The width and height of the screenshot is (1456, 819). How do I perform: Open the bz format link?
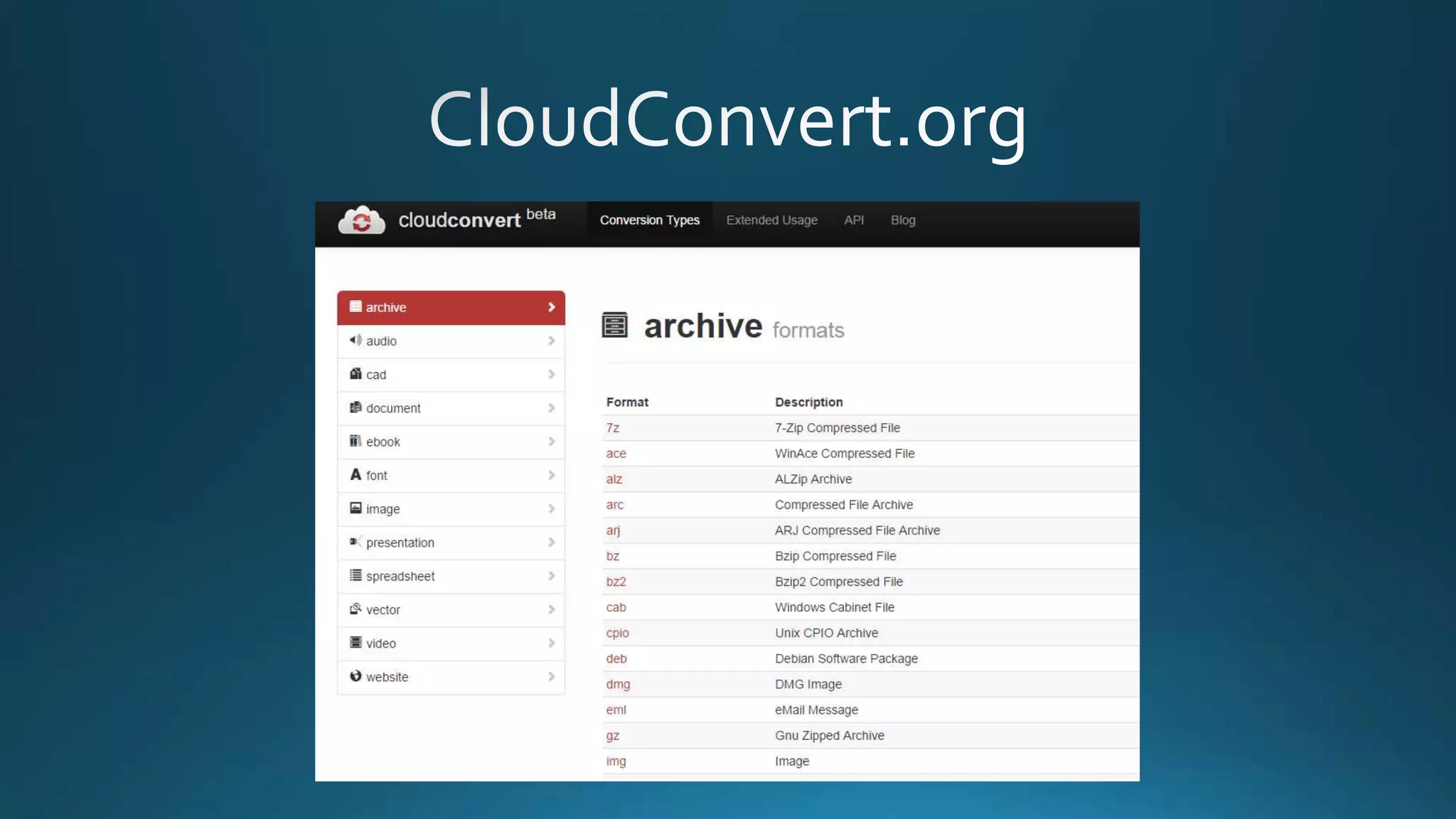(x=613, y=556)
